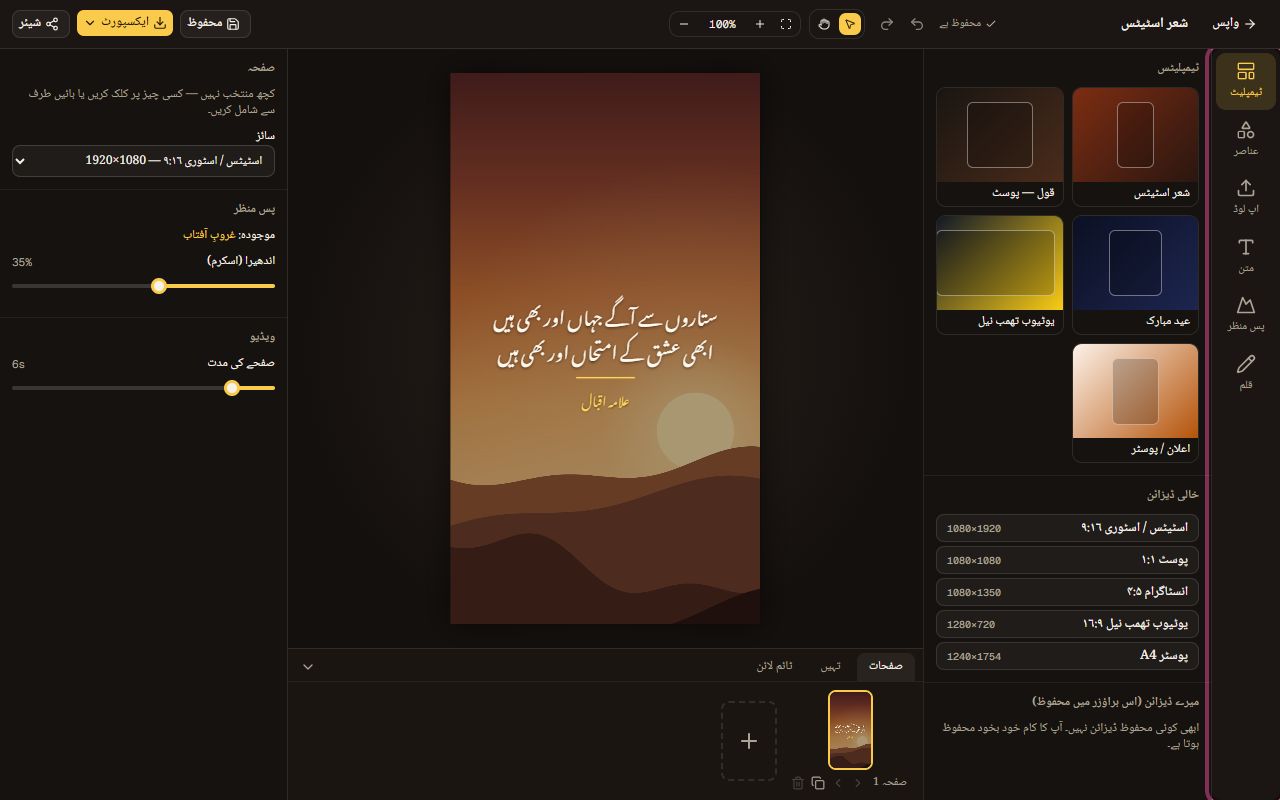The image size is (1280, 800).
Task: Select the yellow یوٹیوب تھمب نیل template card
Action: click(1000, 275)
